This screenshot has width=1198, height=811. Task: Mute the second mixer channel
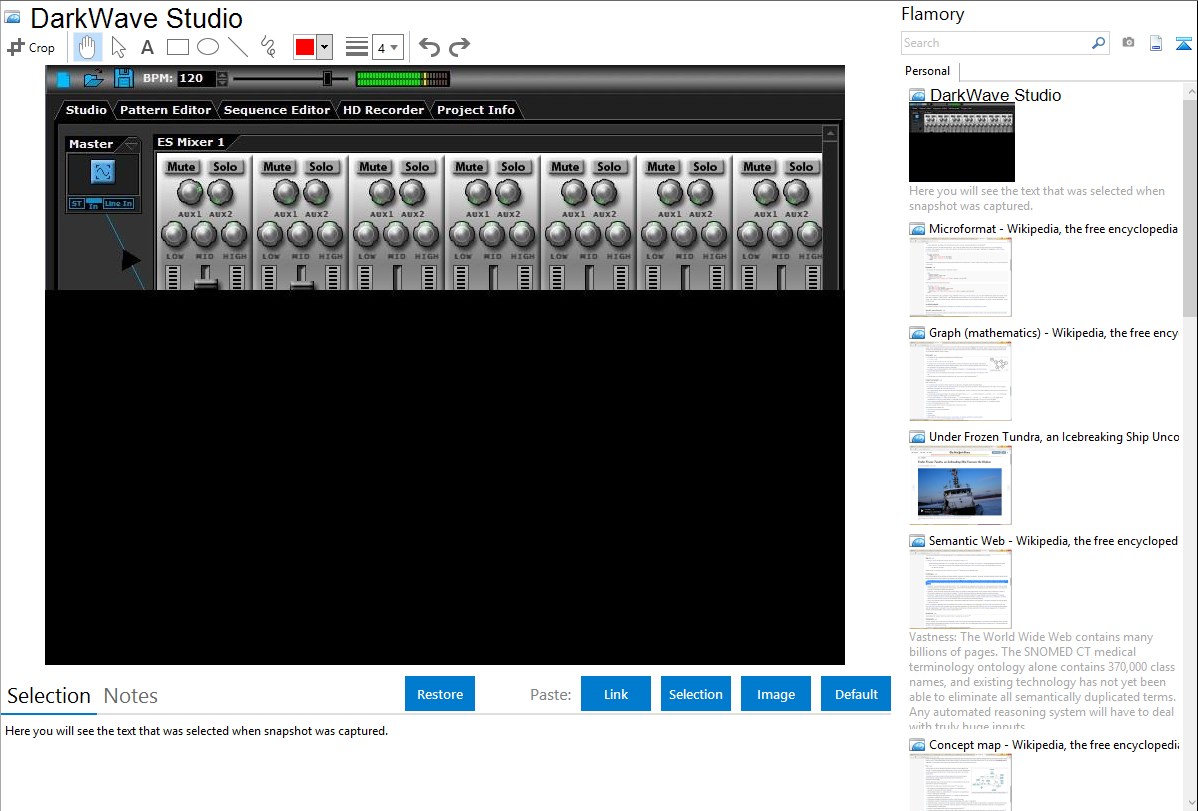pos(277,167)
